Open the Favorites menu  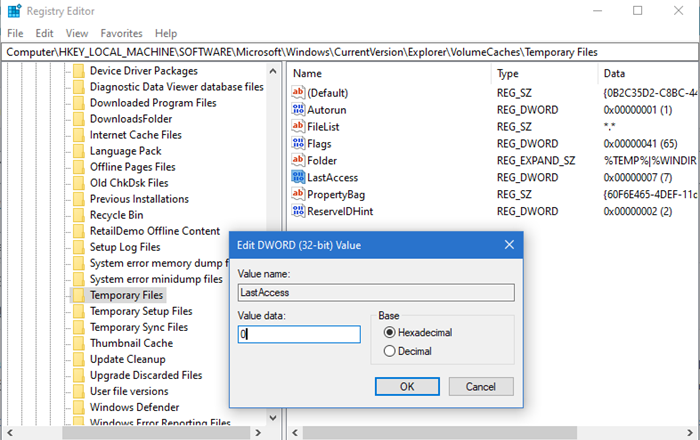(121, 33)
